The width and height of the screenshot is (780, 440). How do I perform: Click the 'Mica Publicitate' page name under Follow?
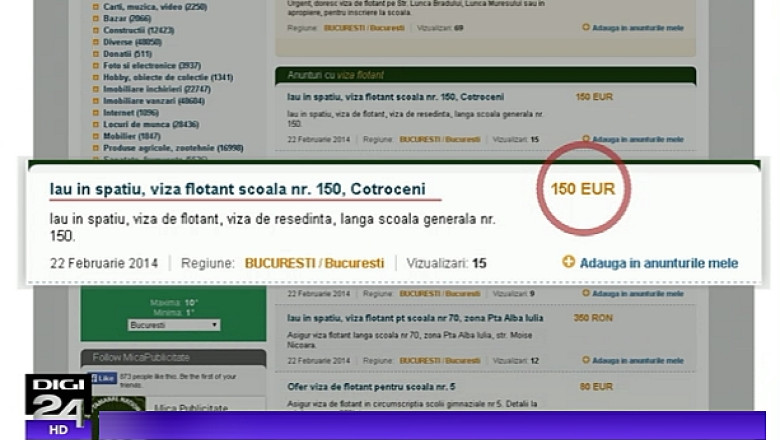pyautogui.click(x=191, y=407)
